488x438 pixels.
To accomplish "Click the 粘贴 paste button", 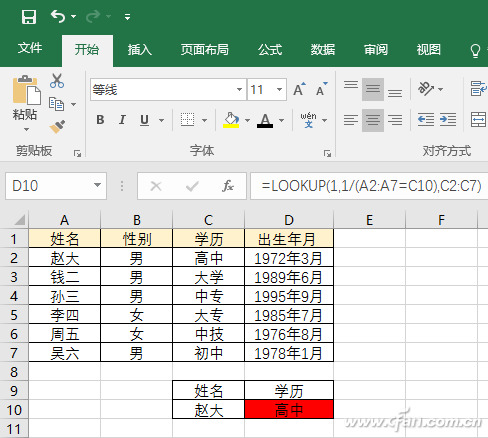I will click(25, 103).
